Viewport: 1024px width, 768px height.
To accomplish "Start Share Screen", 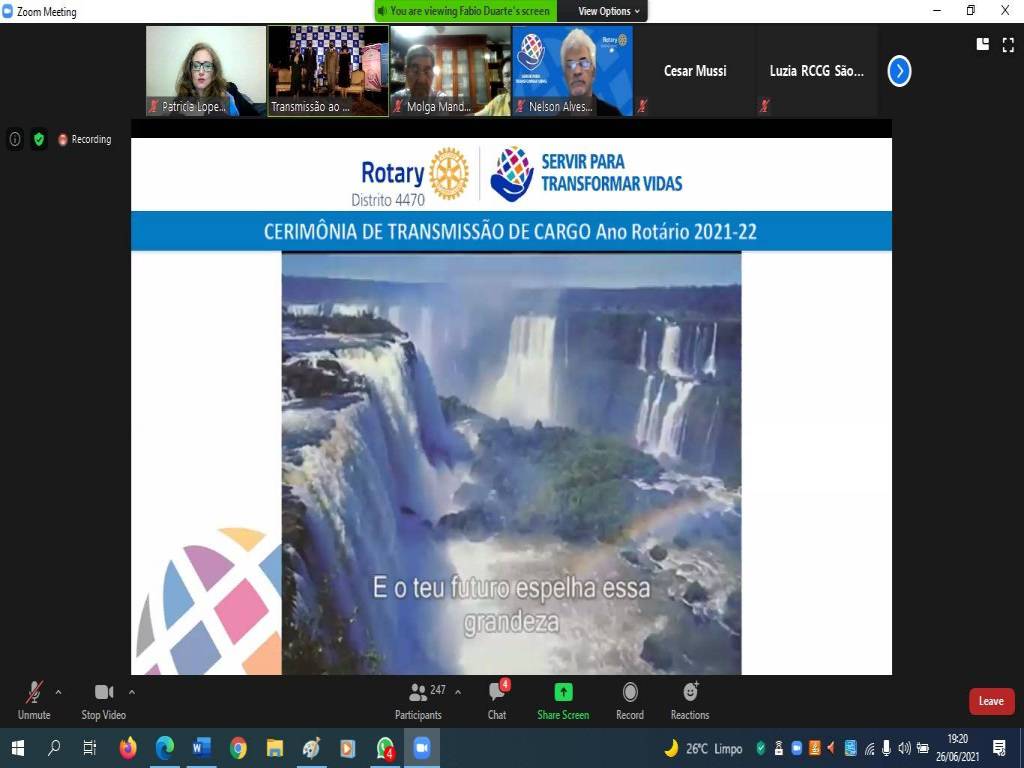I will [x=563, y=697].
